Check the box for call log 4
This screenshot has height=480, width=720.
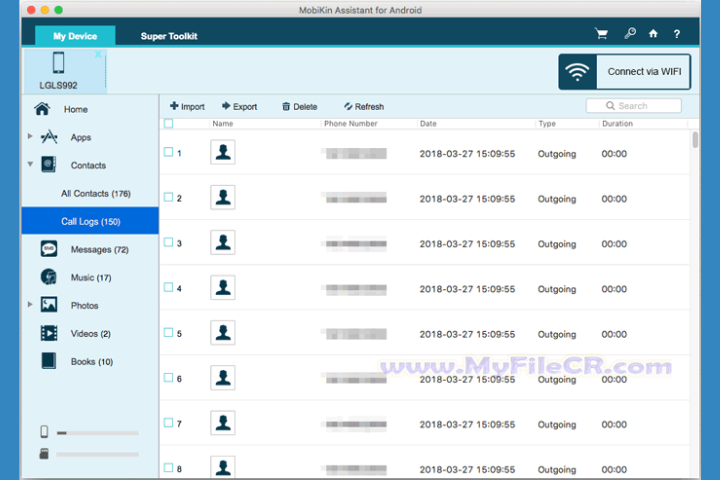coord(169,287)
